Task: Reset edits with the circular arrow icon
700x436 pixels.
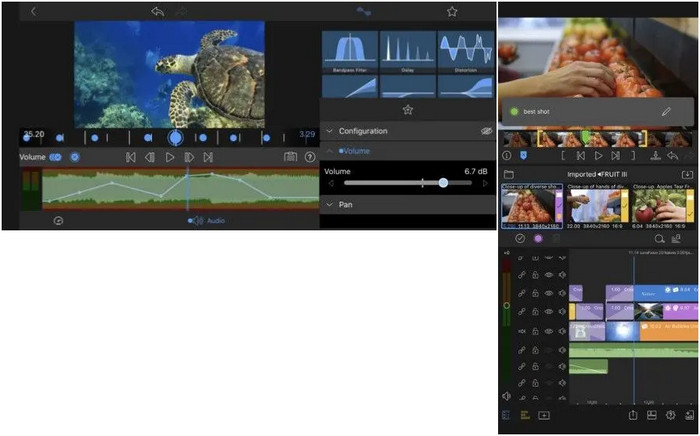Action: 58,220
